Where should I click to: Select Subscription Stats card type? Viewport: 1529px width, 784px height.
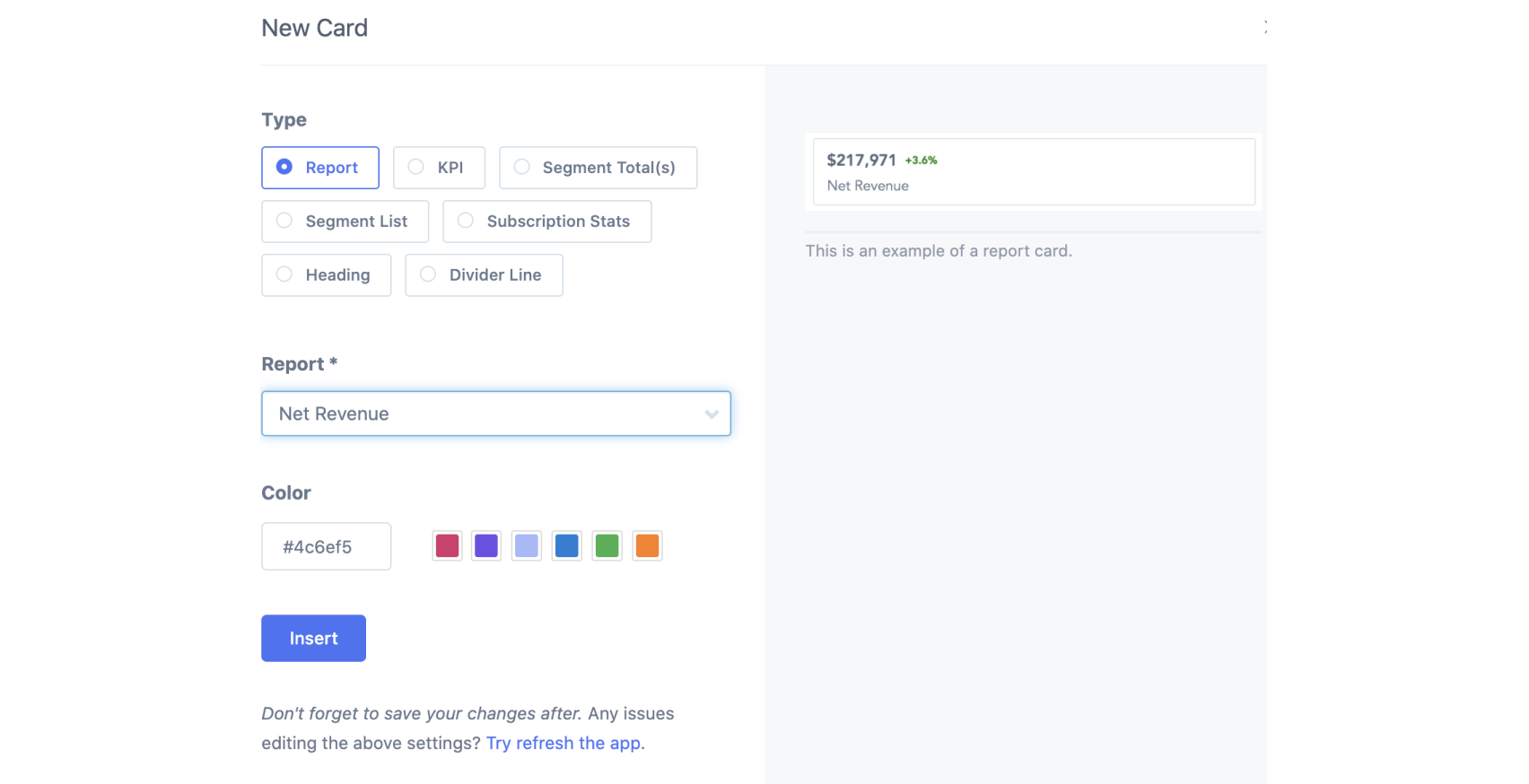click(546, 222)
